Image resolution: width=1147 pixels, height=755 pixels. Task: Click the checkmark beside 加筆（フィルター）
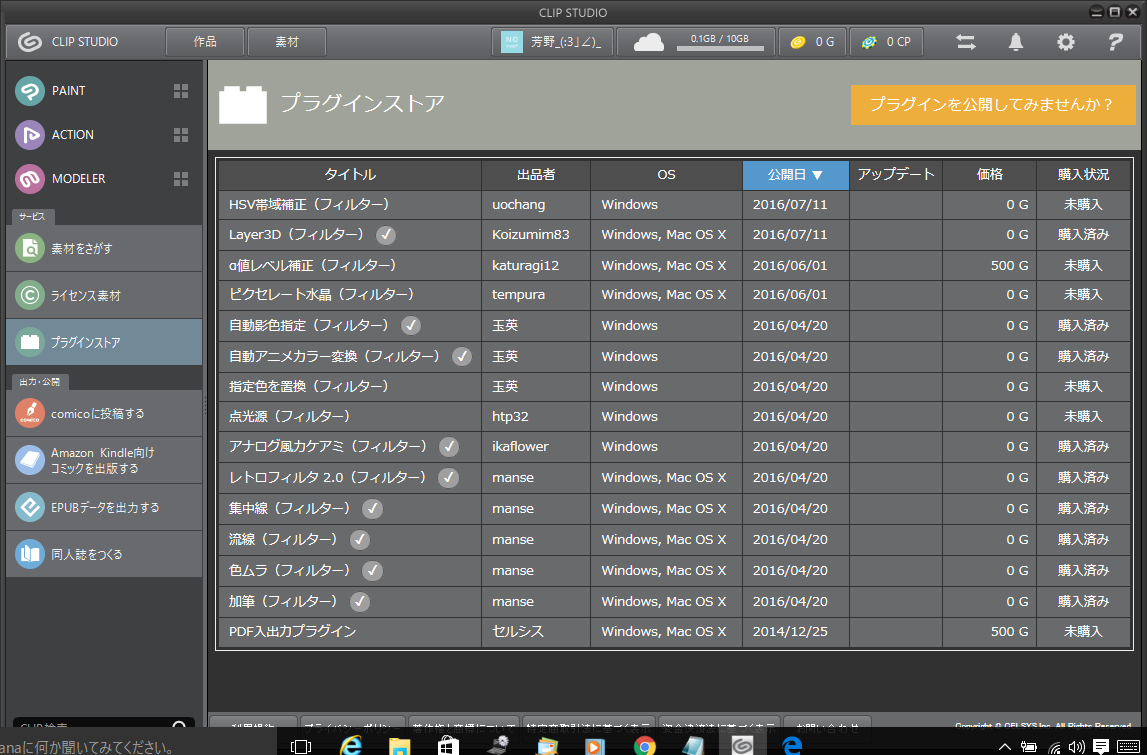coord(360,601)
